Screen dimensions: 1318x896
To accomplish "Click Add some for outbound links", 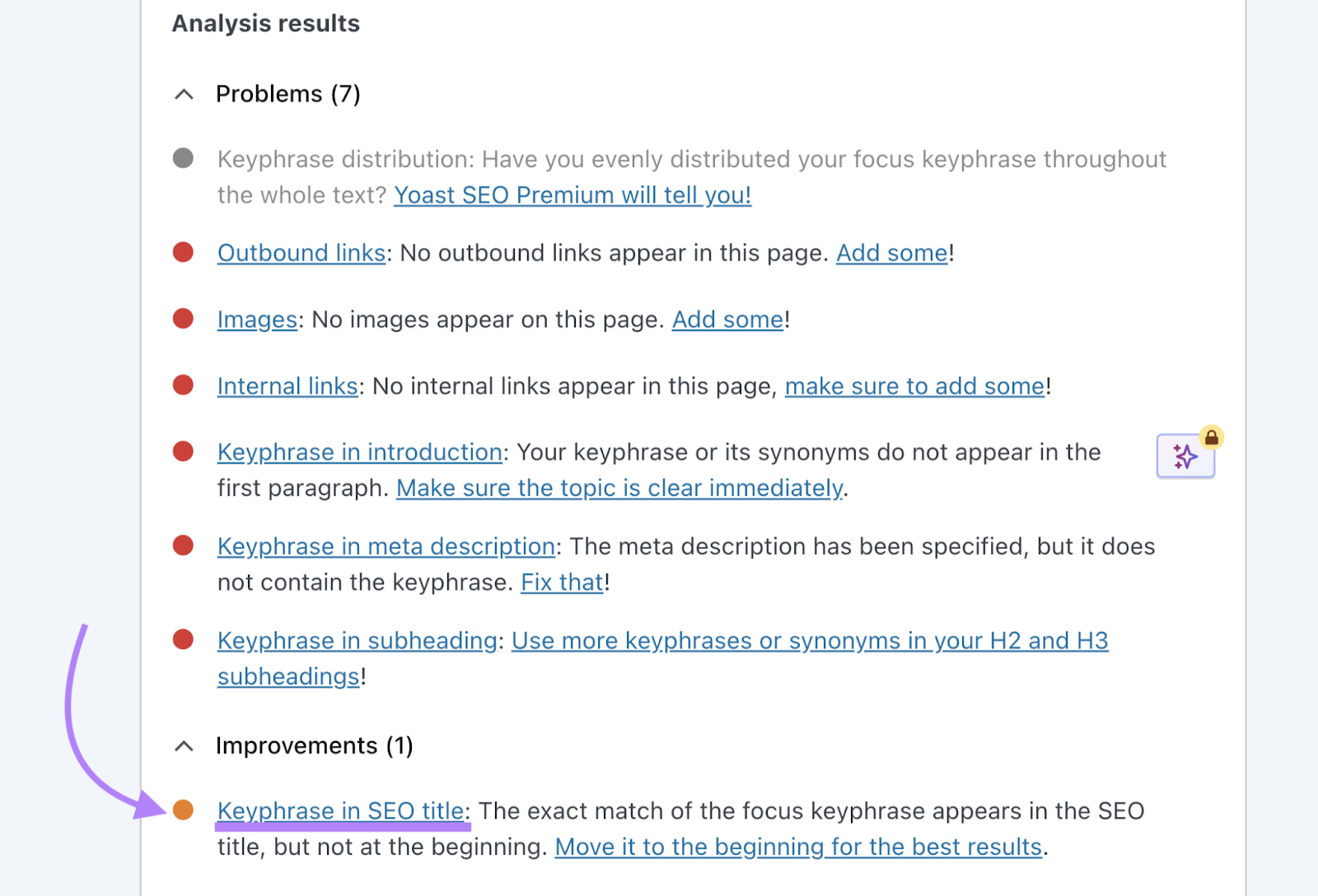I will tap(891, 253).
